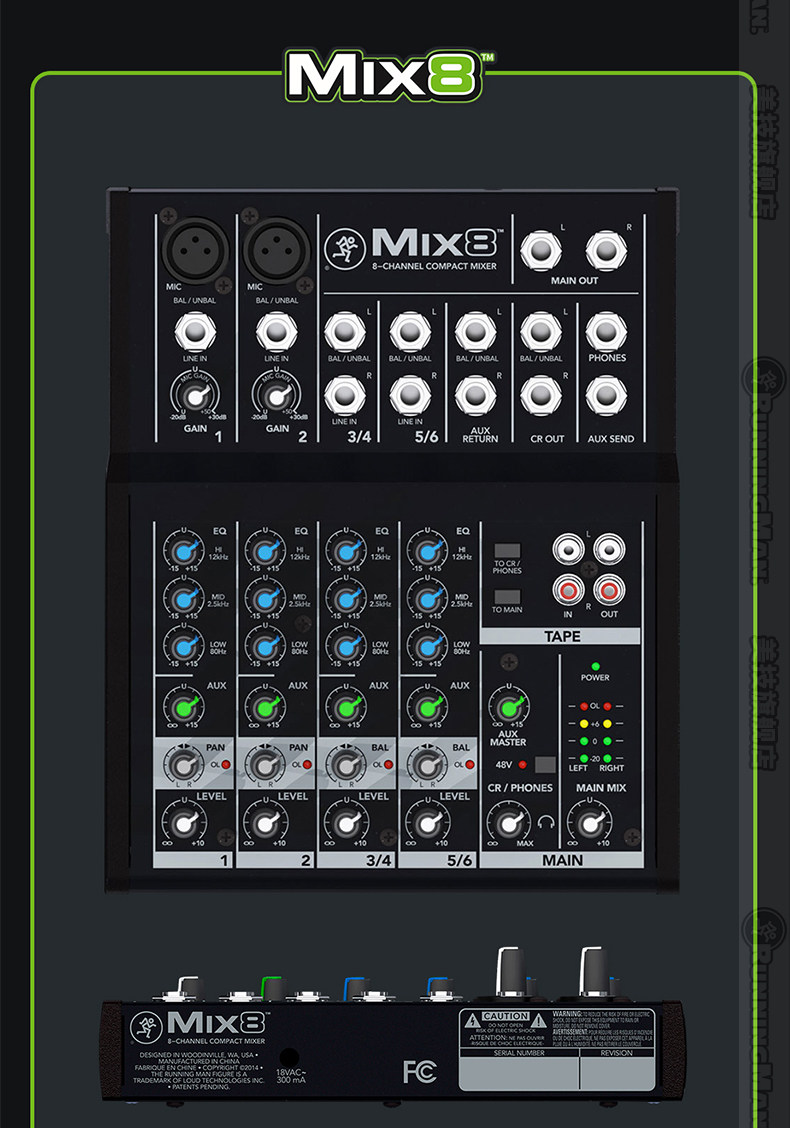
Task: Click the channel 5/6 LEVEL knob
Action: 427,822
